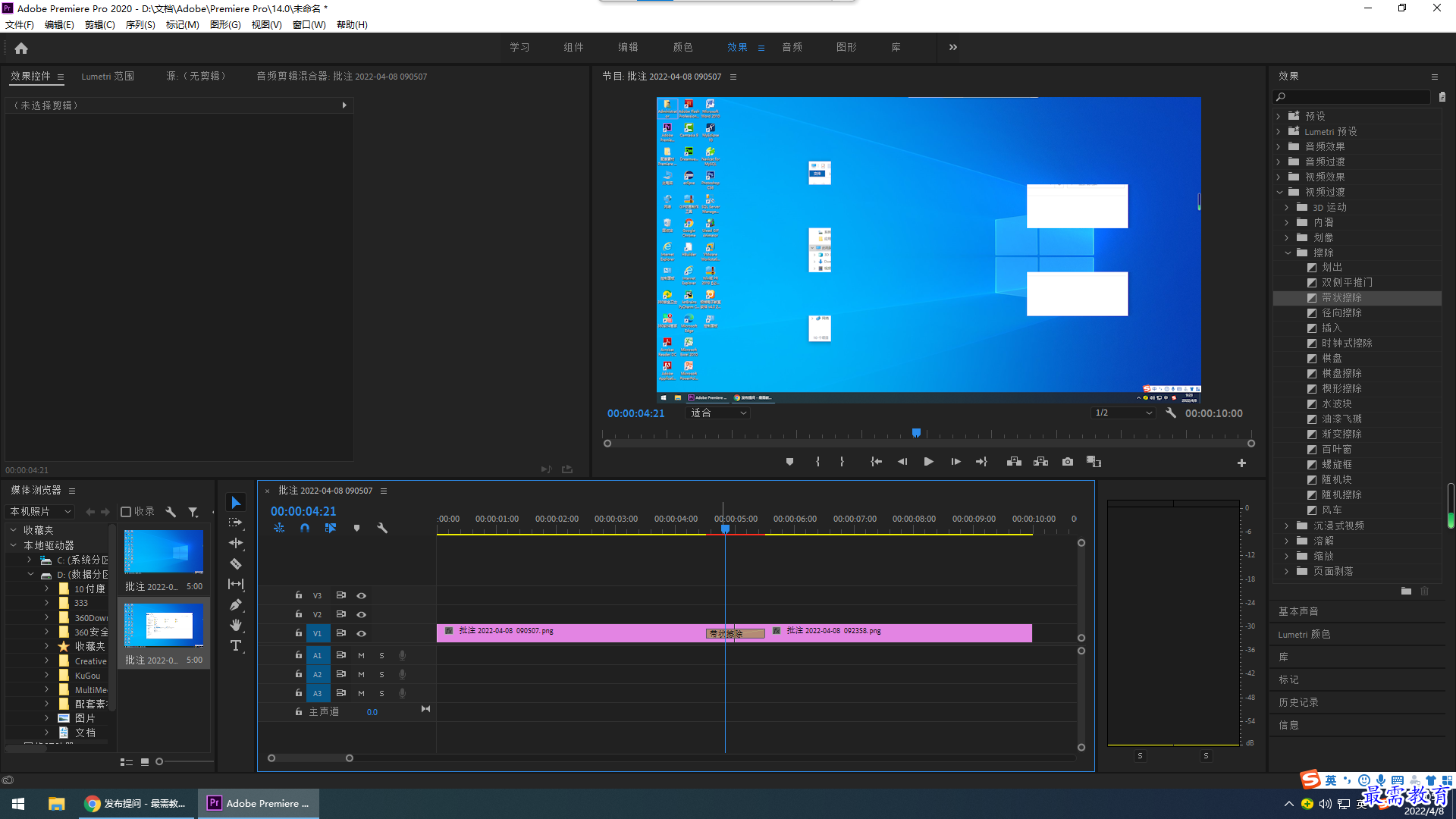
Task: Open the 窗口(W) menu
Action: coord(309,25)
